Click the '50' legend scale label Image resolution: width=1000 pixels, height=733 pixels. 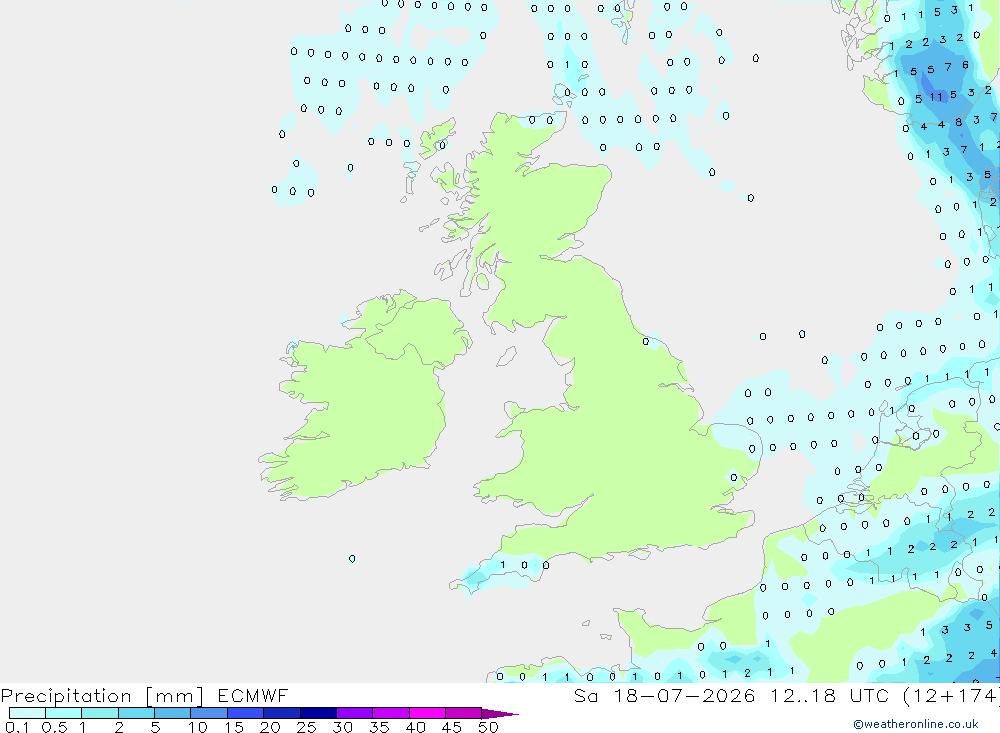point(488,727)
